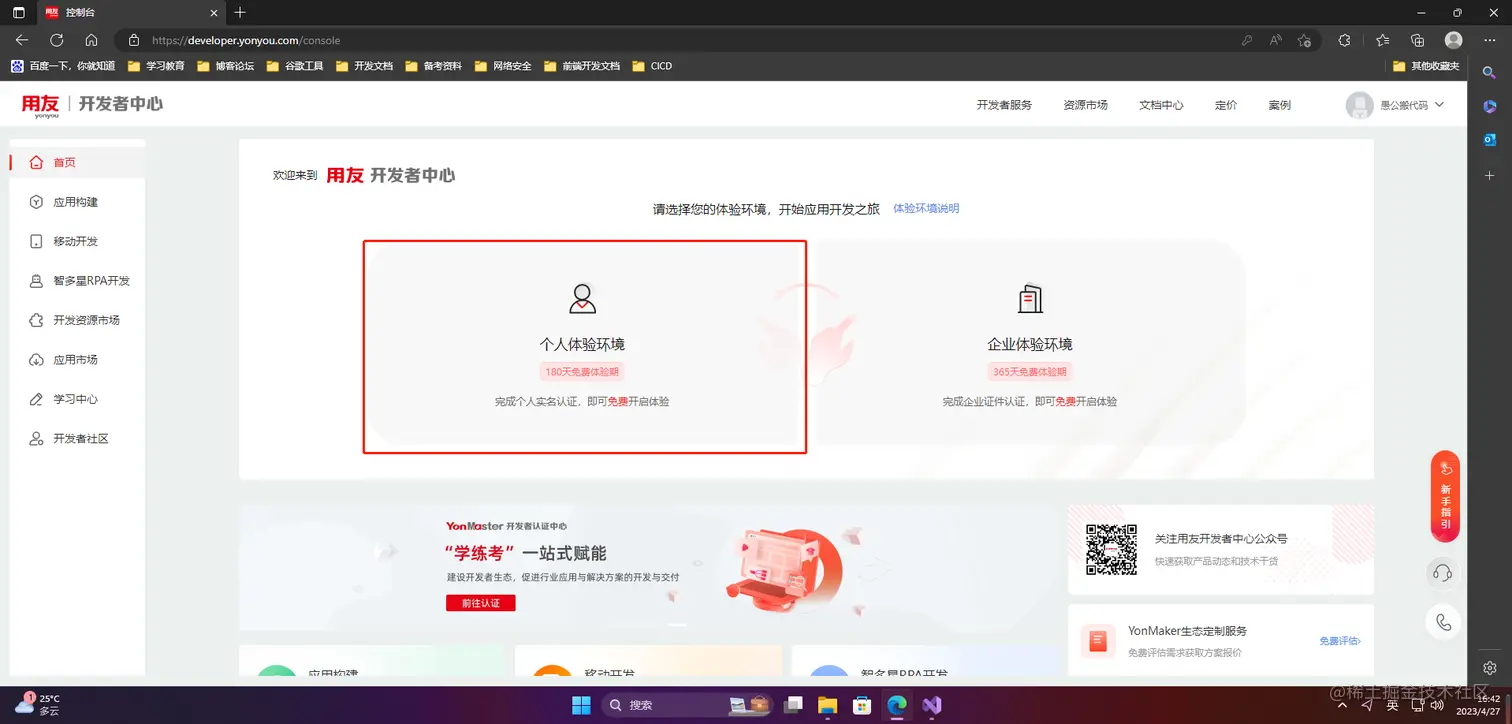Open 智多星RPA开发 in the sidebar
Screen dimensions: 1512x724
(x=90, y=280)
